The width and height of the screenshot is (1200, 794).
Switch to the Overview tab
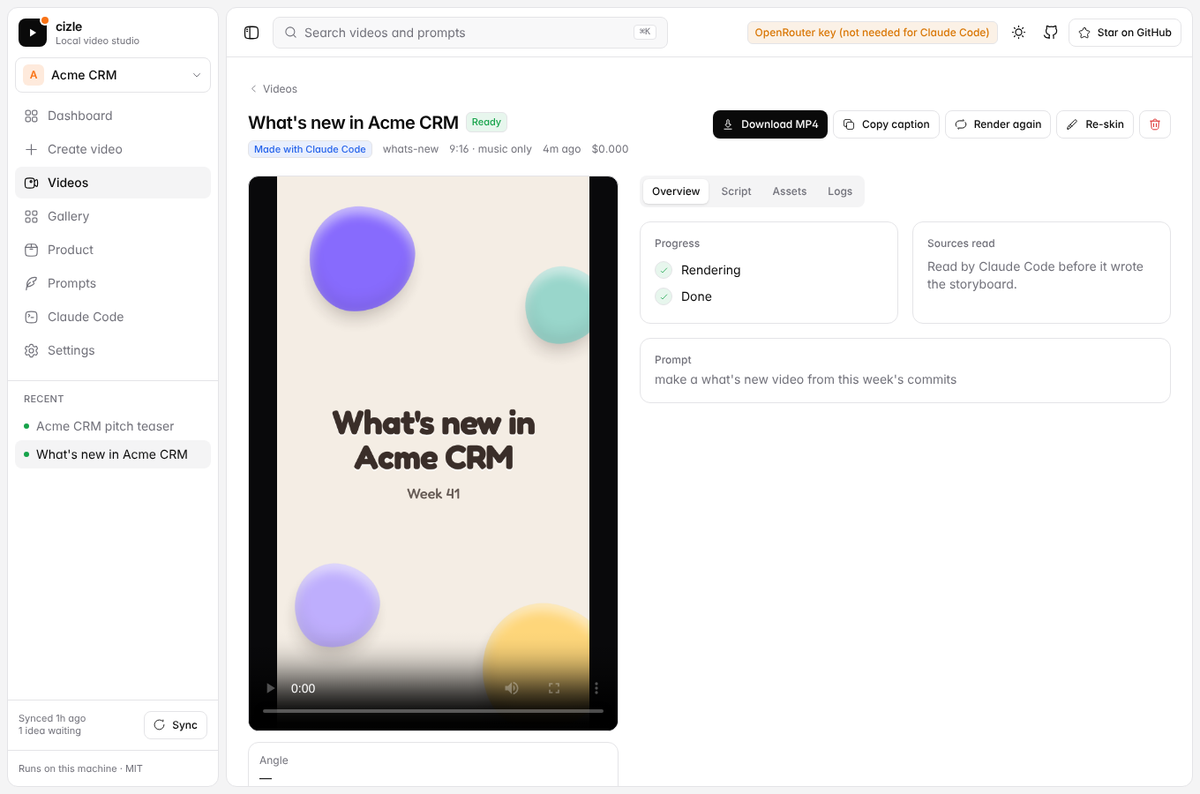pyautogui.click(x=676, y=191)
